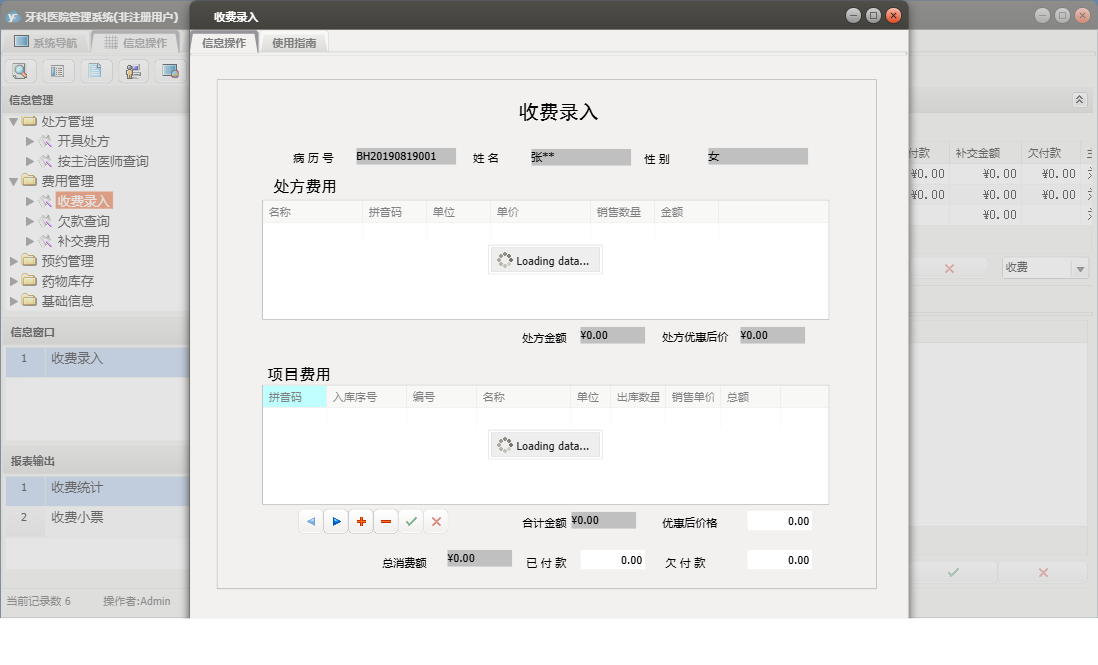1098x665 pixels.
Task: Add a new record with the plus icon
Action: pos(361,521)
